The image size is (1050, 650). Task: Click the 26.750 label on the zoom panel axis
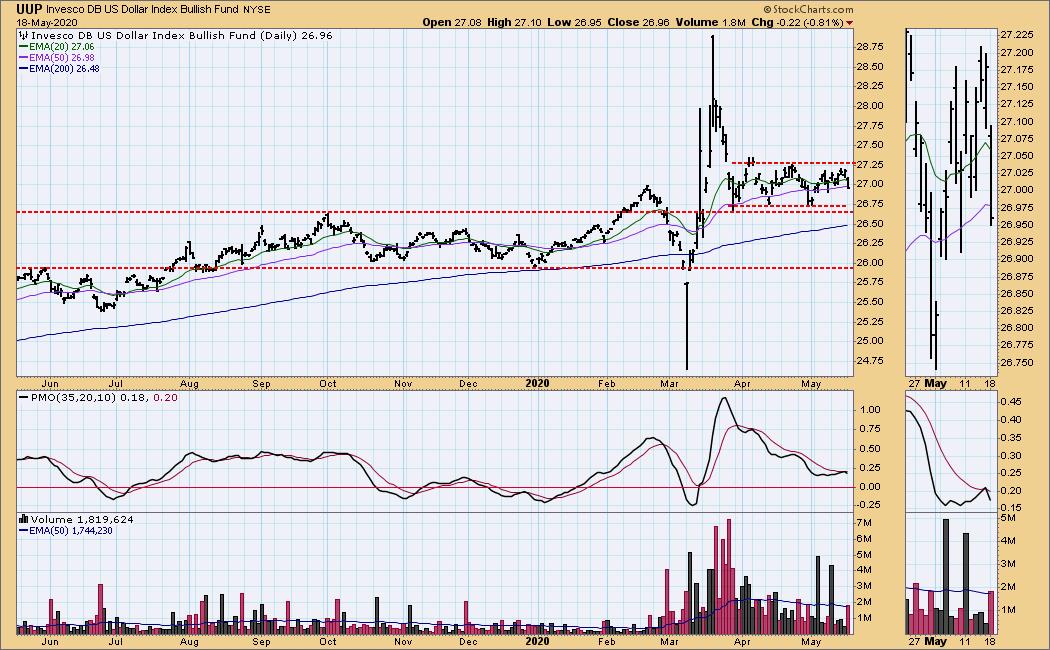(1016, 362)
